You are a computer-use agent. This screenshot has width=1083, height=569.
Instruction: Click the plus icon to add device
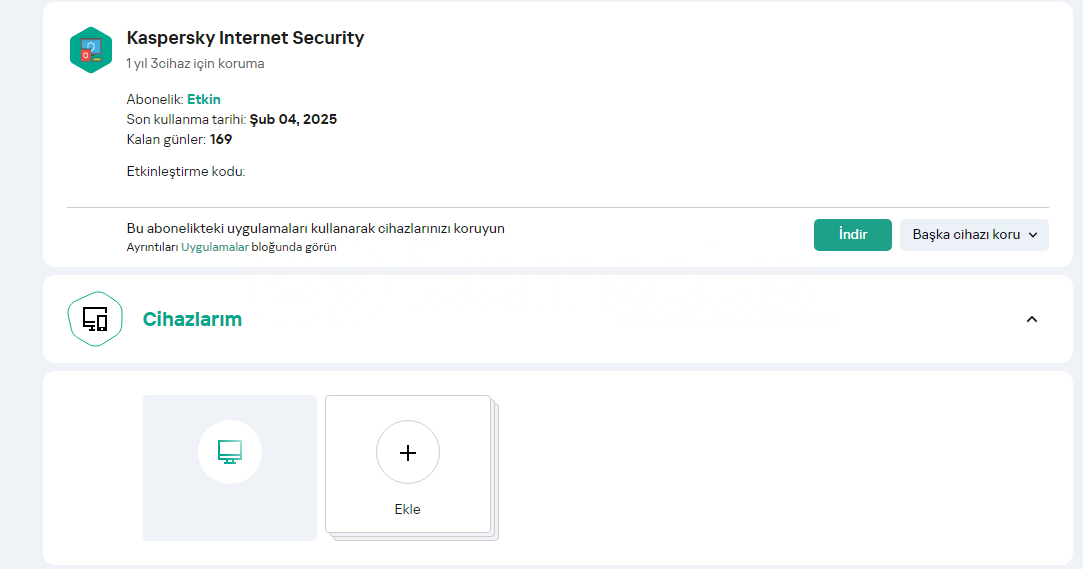408,452
